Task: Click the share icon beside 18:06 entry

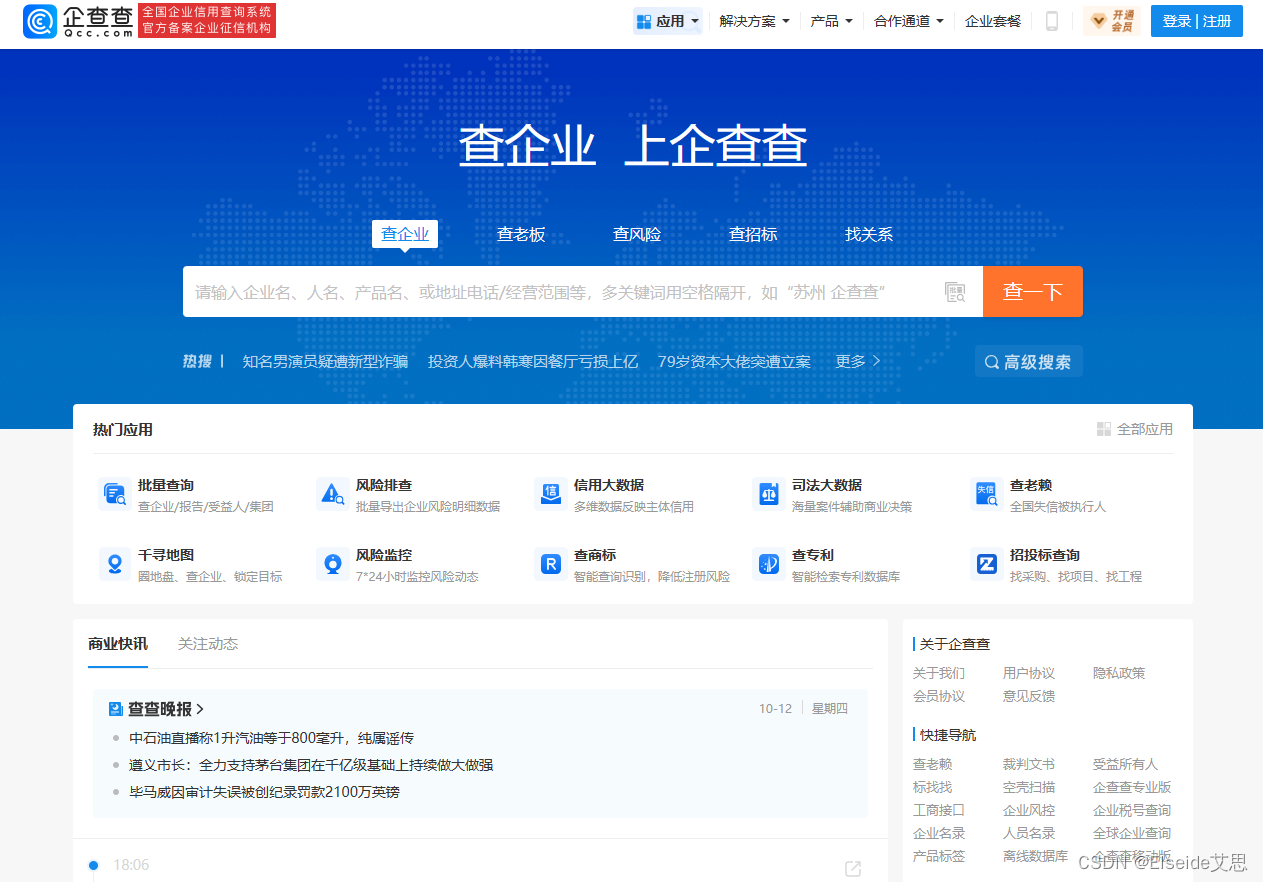Action: pyautogui.click(x=853, y=869)
